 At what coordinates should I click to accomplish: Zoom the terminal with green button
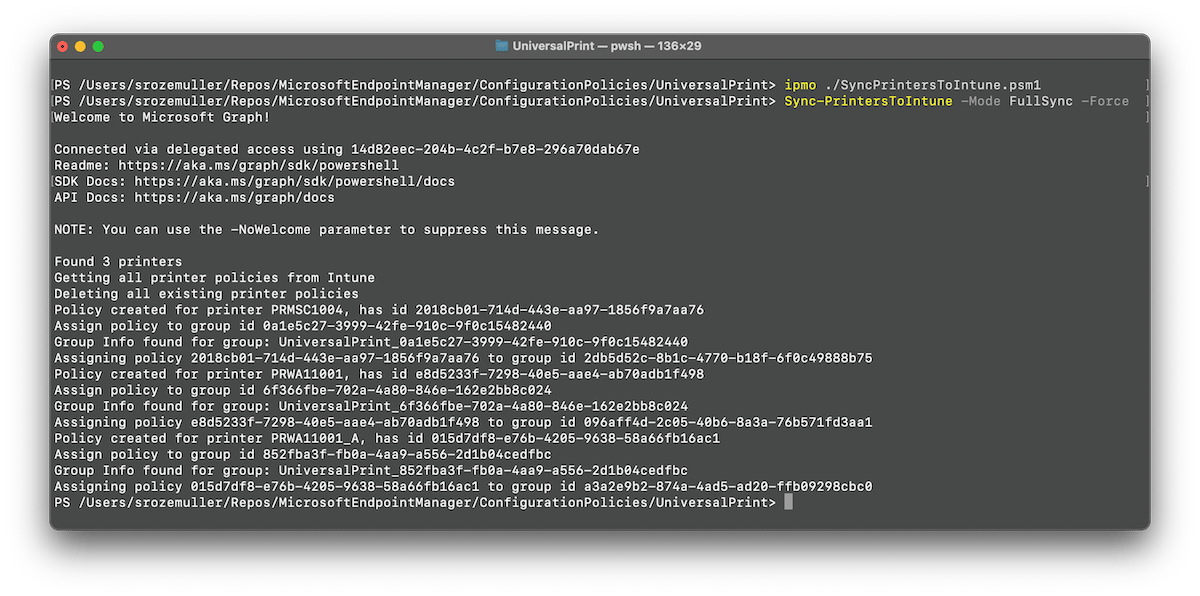(99, 46)
